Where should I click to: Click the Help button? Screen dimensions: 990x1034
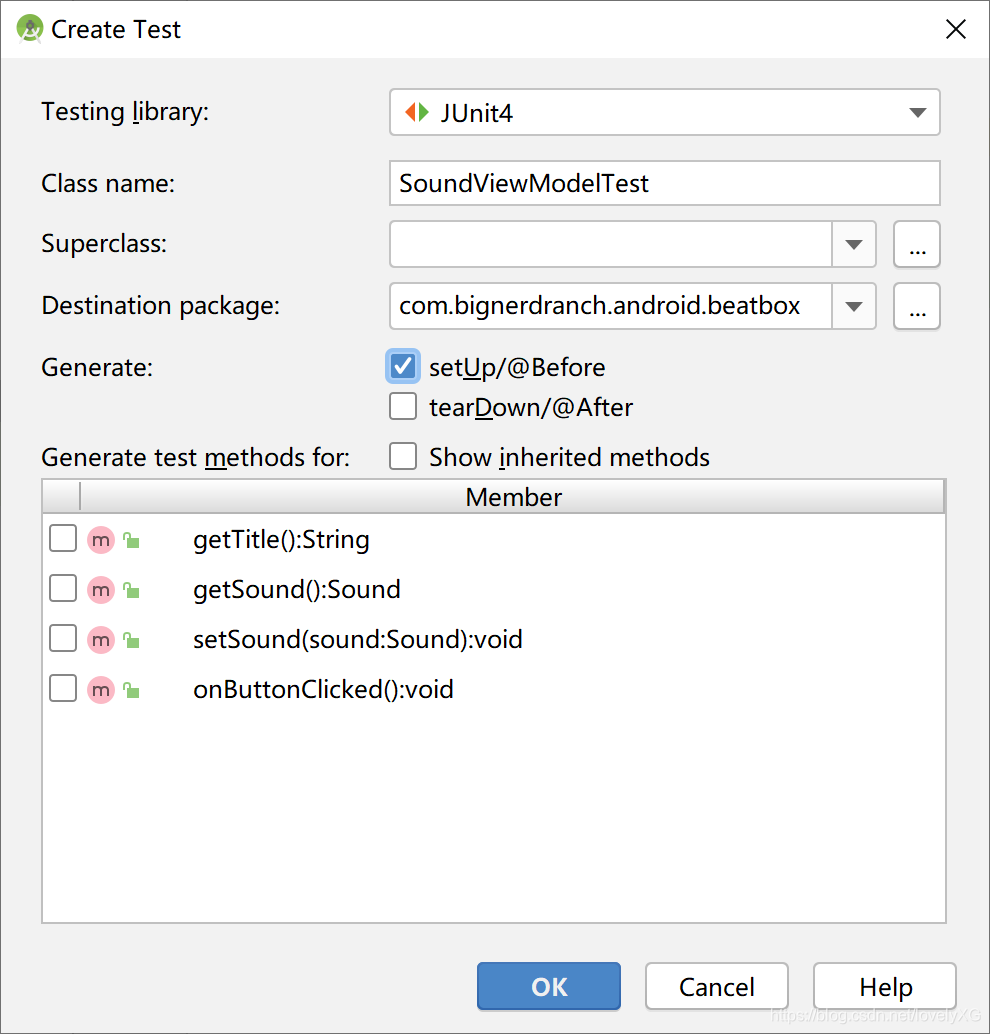tap(885, 987)
